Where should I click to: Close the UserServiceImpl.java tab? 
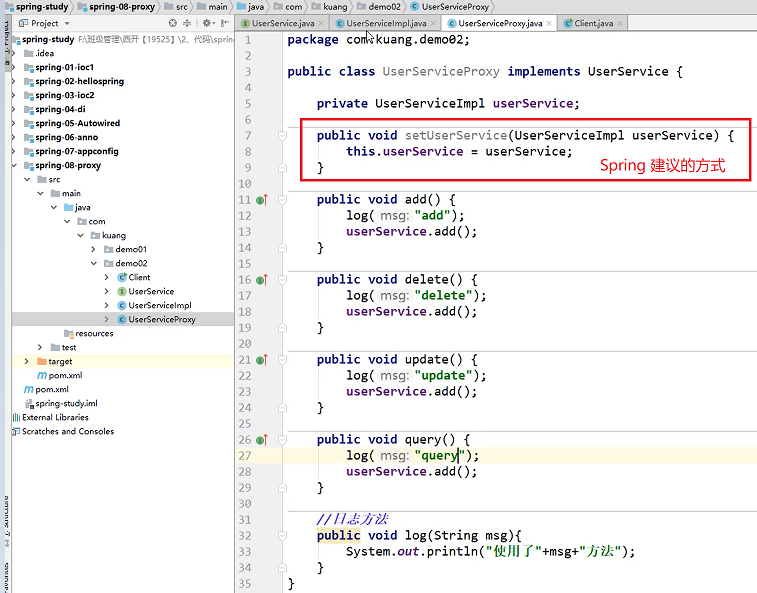coord(433,23)
